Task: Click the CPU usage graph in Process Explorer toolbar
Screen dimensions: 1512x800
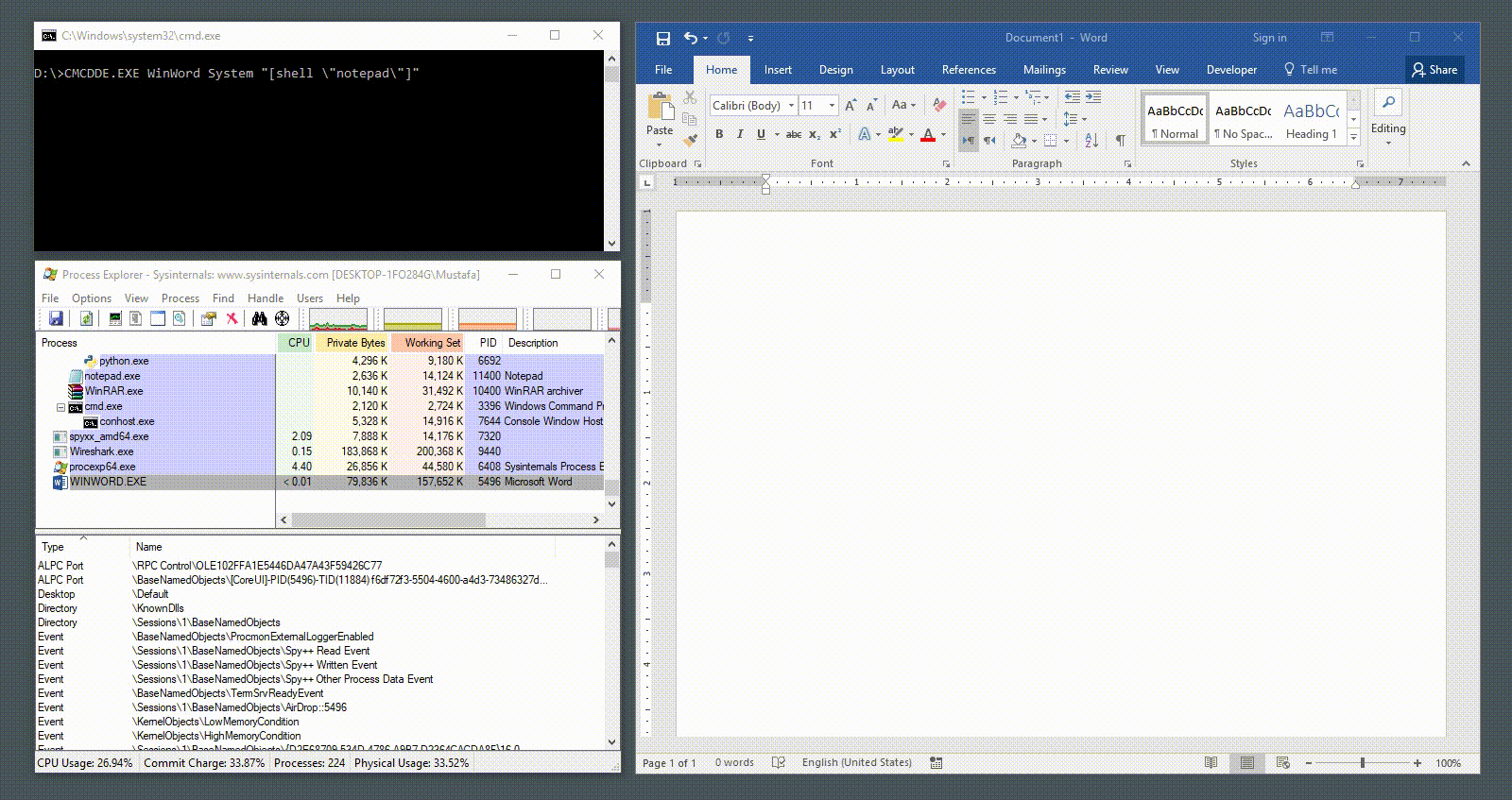Action: (x=338, y=318)
